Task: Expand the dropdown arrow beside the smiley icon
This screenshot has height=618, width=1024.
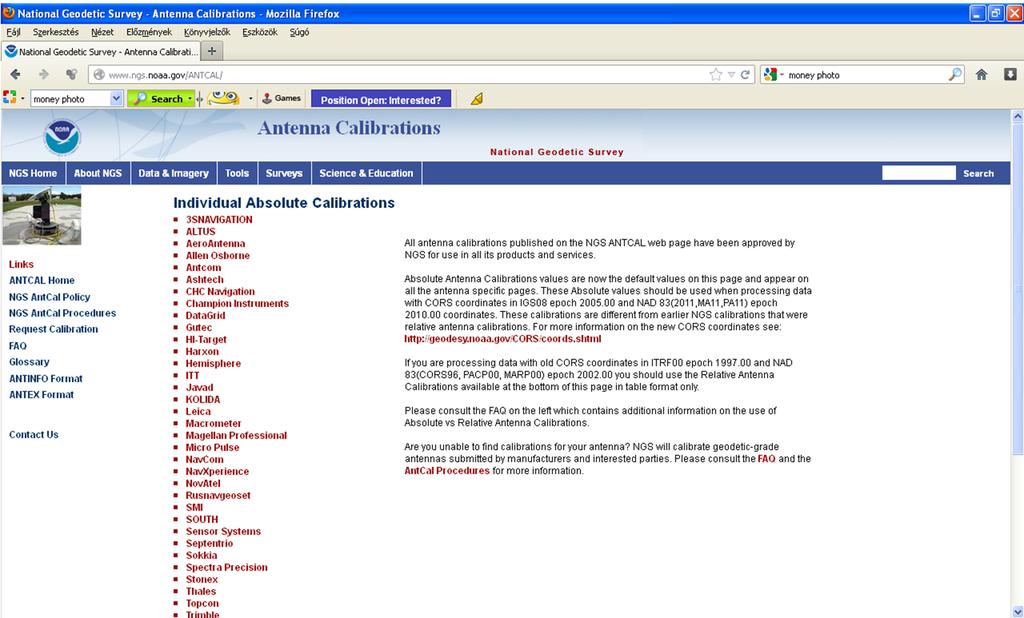Action: click(251, 99)
